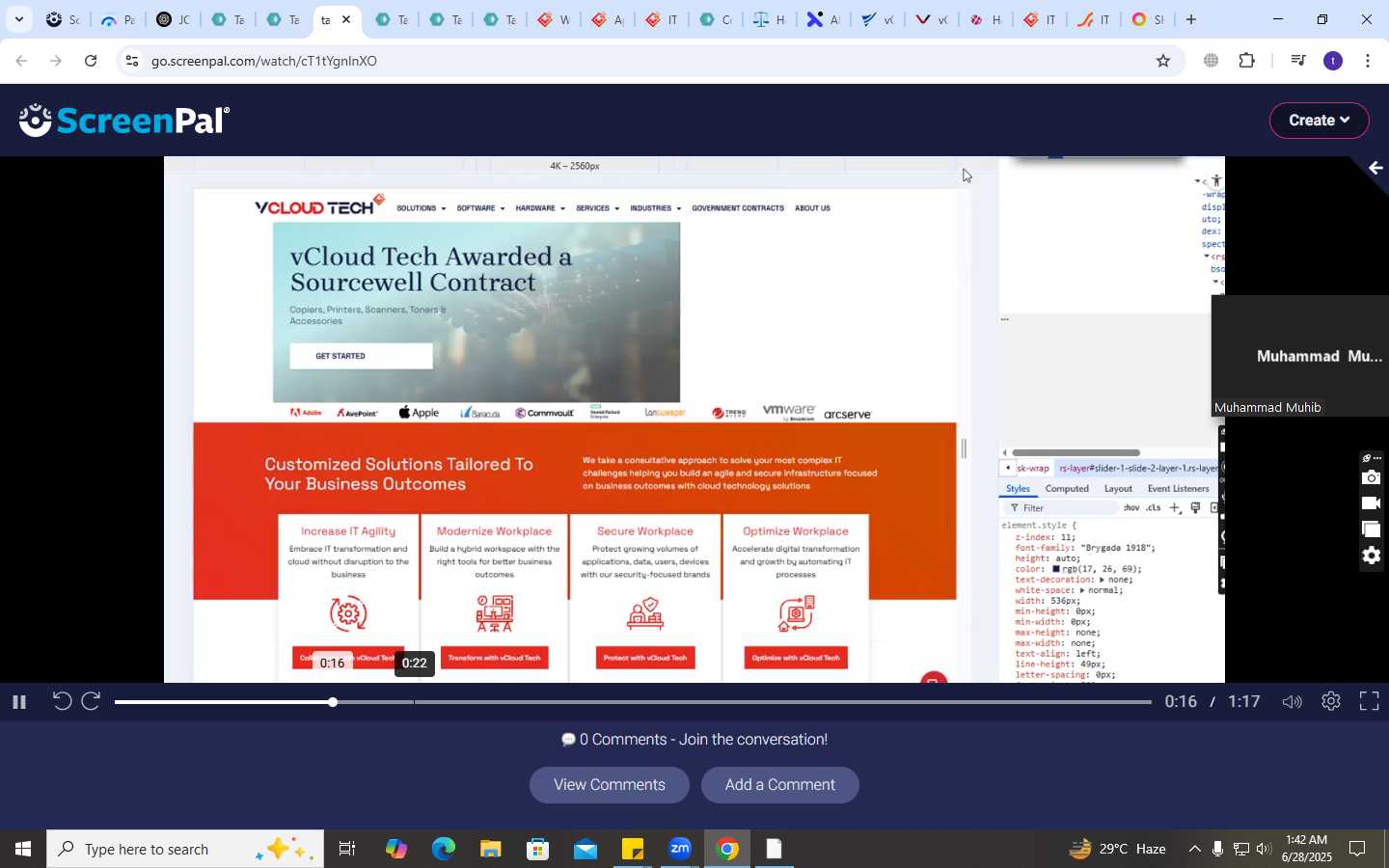This screenshot has height=868, width=1389.
Task: Open a new browser tab
Action: [x=1191, y=19]
